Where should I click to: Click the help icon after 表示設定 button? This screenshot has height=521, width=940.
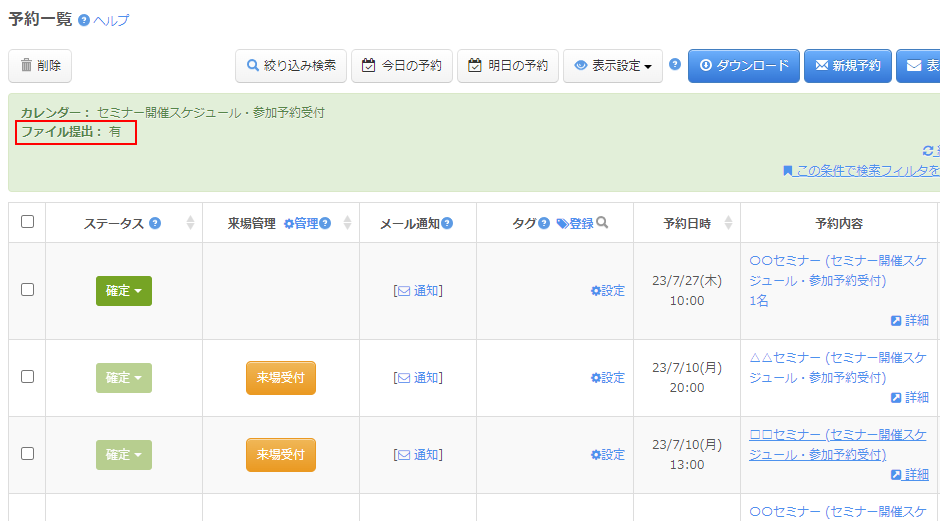[x=675, y=65]
